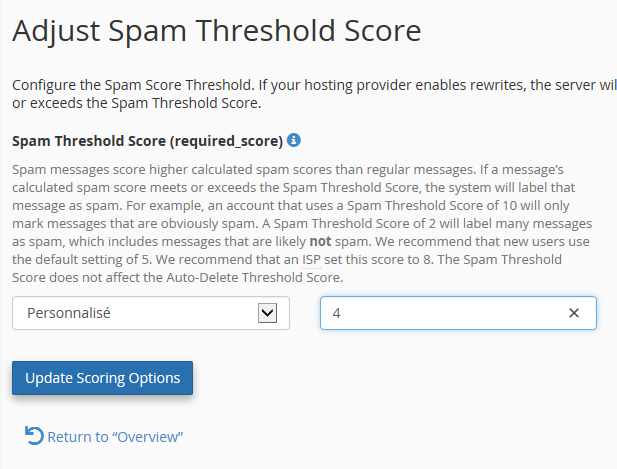The height and width of the screenshot is (469, 617).
Task: Expand the Personnalisé threshold select box
Action: coord(151,313)
